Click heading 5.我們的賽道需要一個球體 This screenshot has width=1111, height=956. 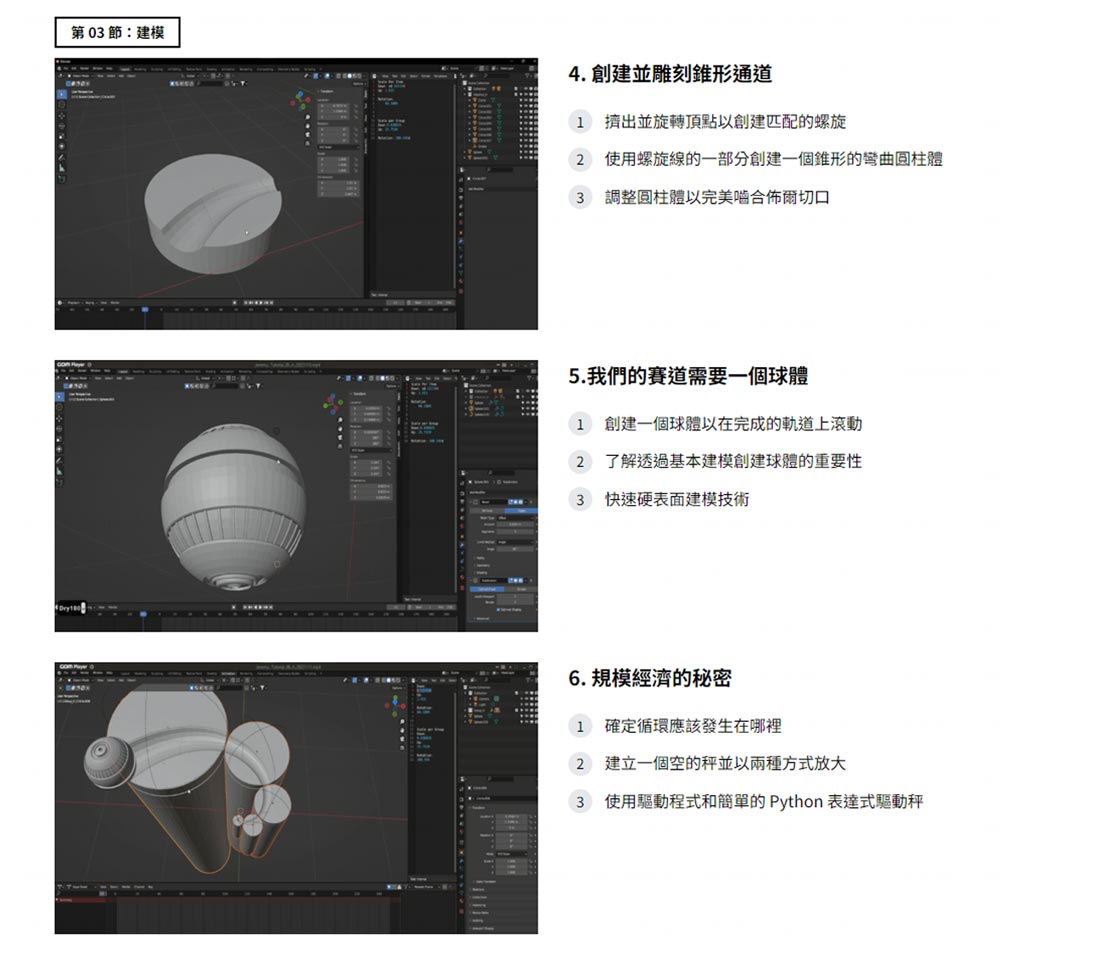(x=688, y=376)
